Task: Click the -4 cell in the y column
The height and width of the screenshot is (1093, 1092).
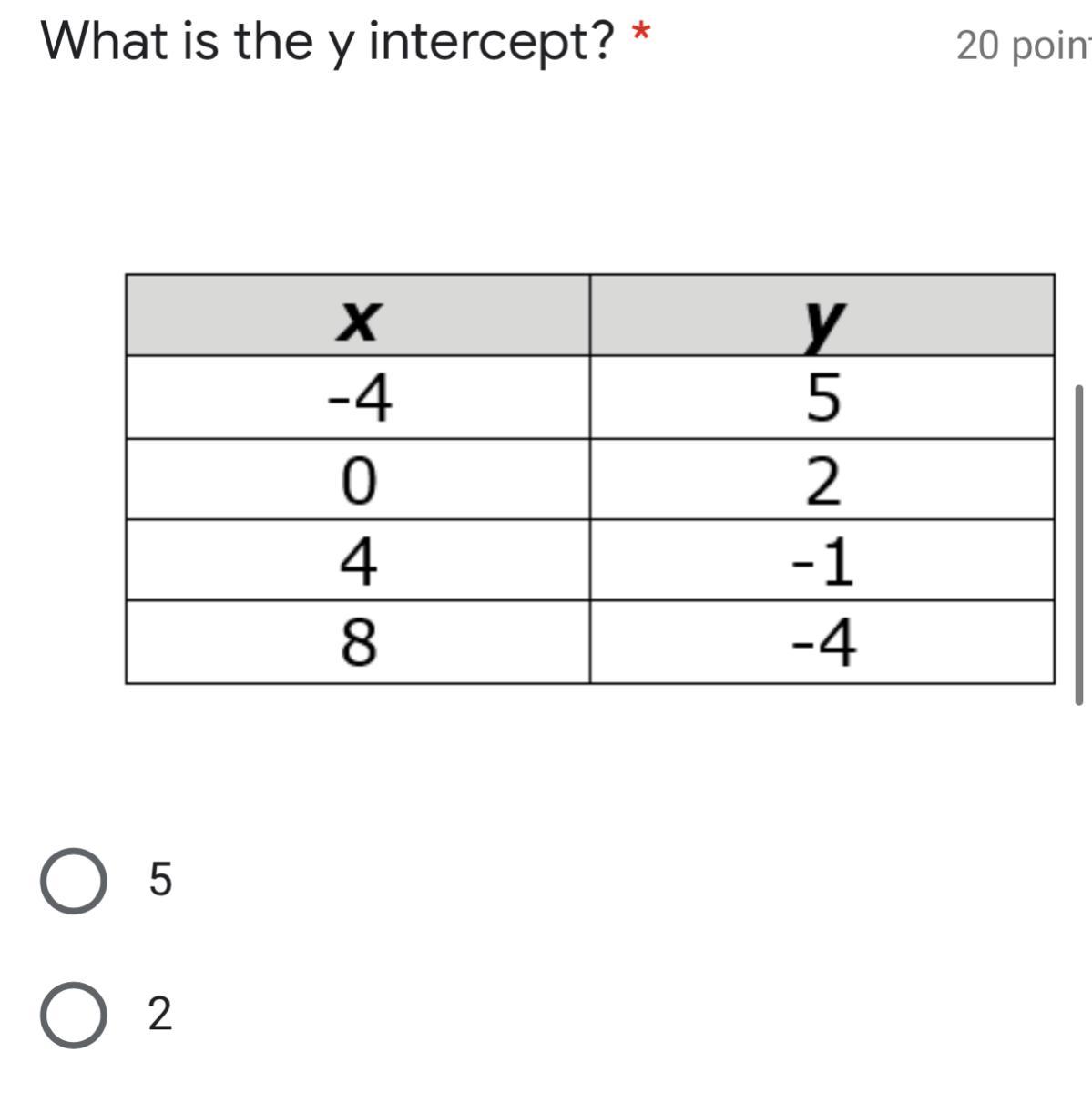Action: click(822, 642)
